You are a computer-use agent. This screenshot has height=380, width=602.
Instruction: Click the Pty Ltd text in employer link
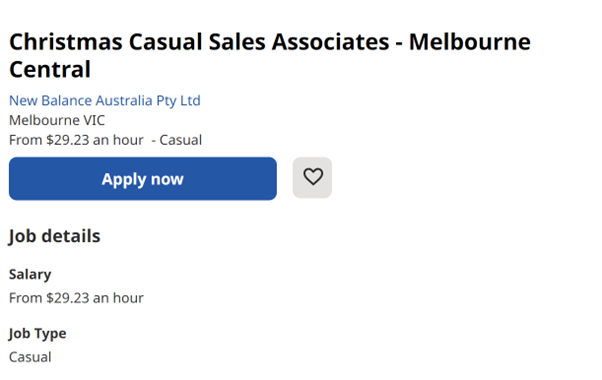coord(179,101)
